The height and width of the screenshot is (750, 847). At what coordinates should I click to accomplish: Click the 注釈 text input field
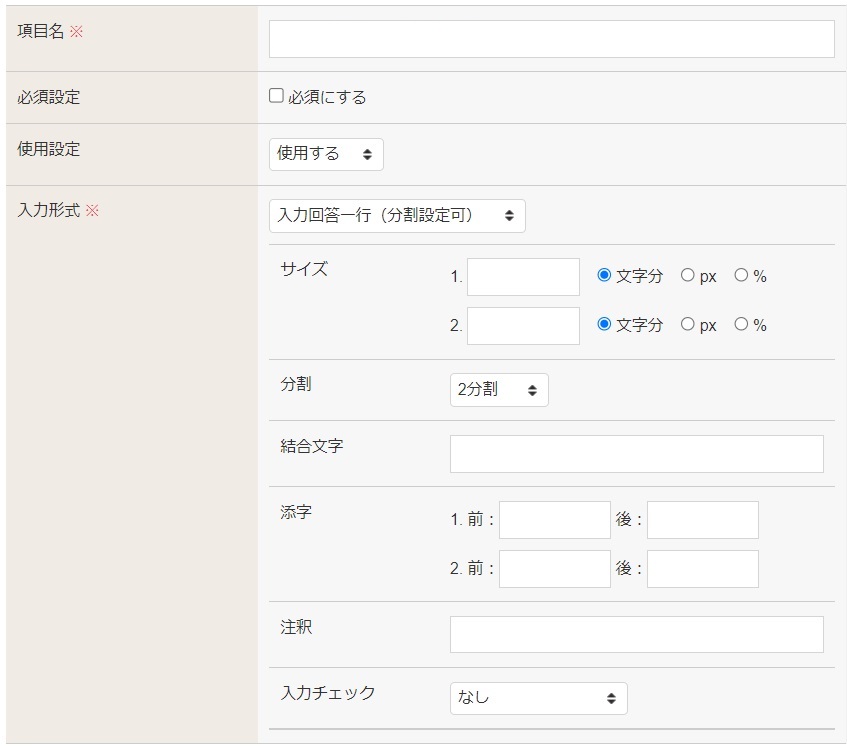636,634
